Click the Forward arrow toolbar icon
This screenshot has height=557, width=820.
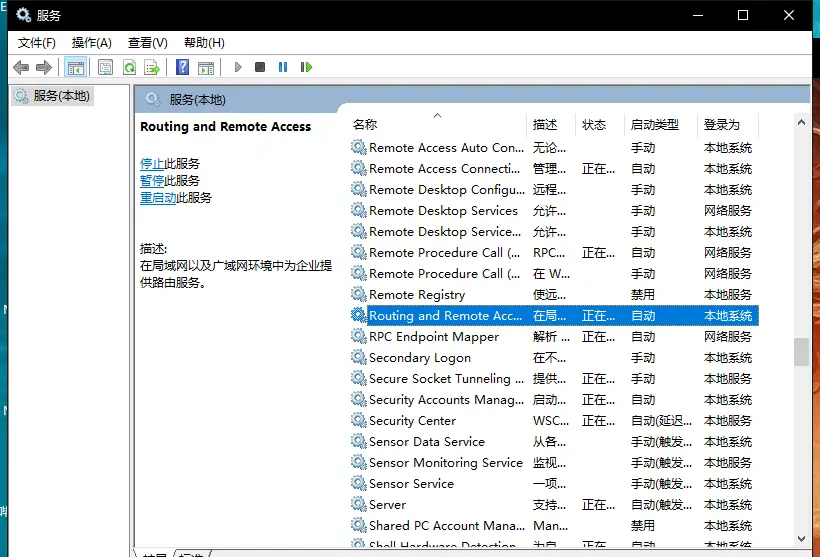coord(44,67)
